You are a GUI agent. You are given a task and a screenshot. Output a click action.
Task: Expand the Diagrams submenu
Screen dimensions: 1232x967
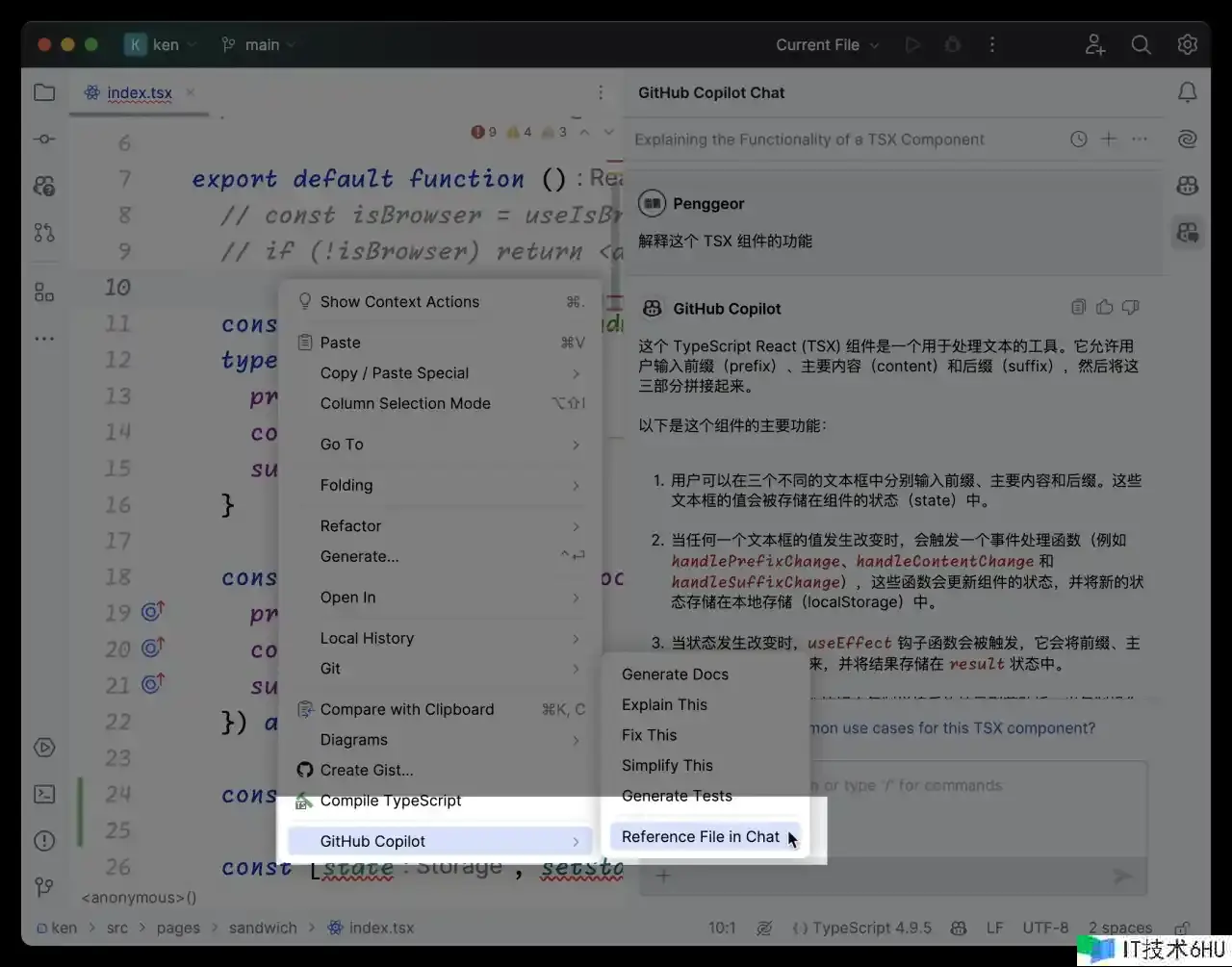pyautogui.click(x=442, y=740)
